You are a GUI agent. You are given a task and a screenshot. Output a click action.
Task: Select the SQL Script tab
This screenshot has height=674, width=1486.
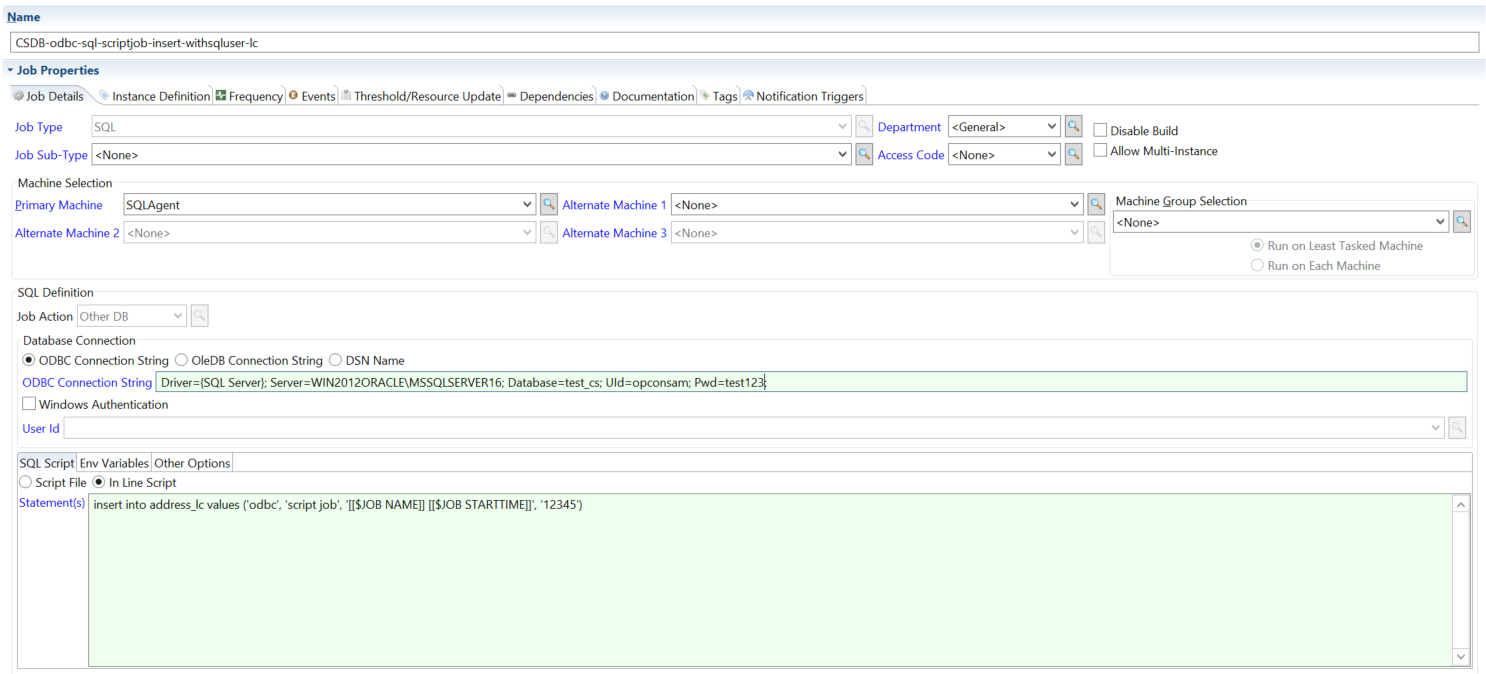47,463
